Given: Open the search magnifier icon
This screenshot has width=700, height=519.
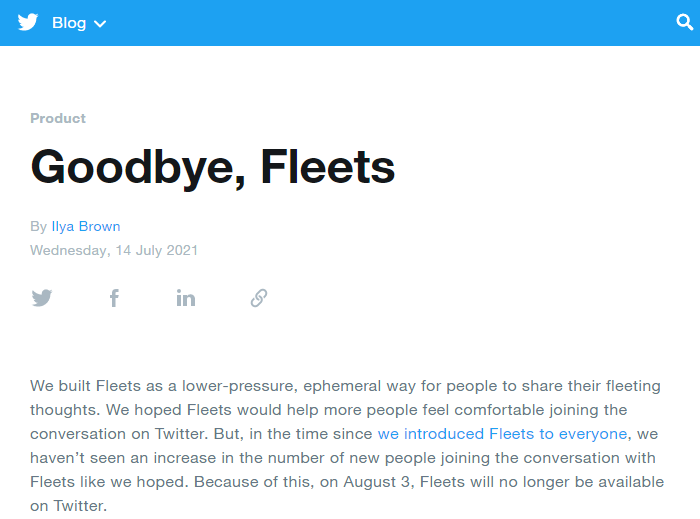Looking at the screenshot, I should tap(684, 22).
